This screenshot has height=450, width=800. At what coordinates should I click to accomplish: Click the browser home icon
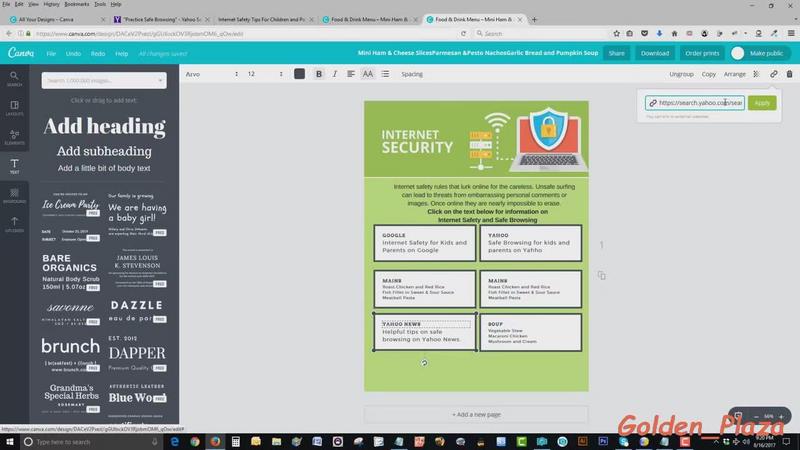(674, 34)
